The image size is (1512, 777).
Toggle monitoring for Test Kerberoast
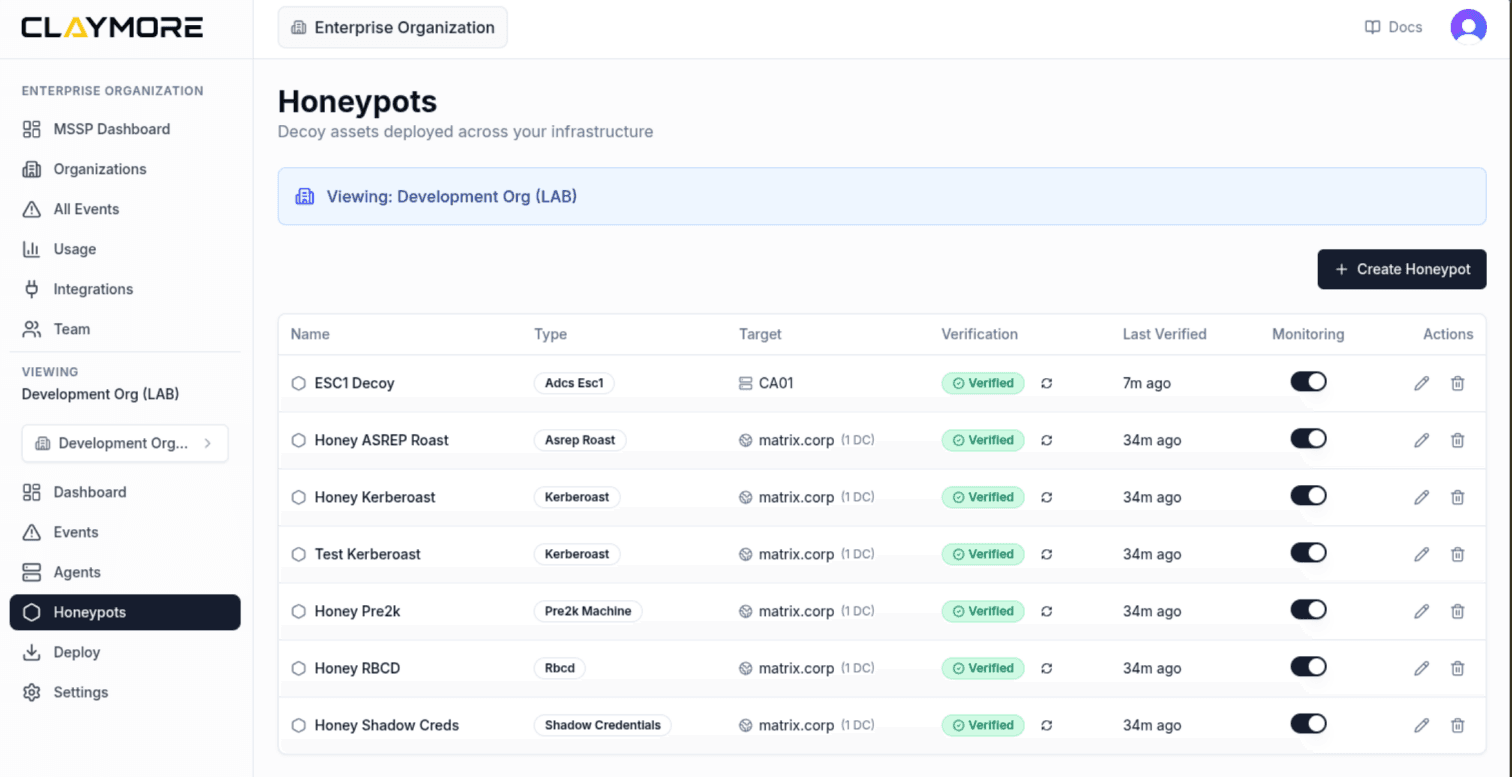pyautogui.click(x=1308, y=552)
